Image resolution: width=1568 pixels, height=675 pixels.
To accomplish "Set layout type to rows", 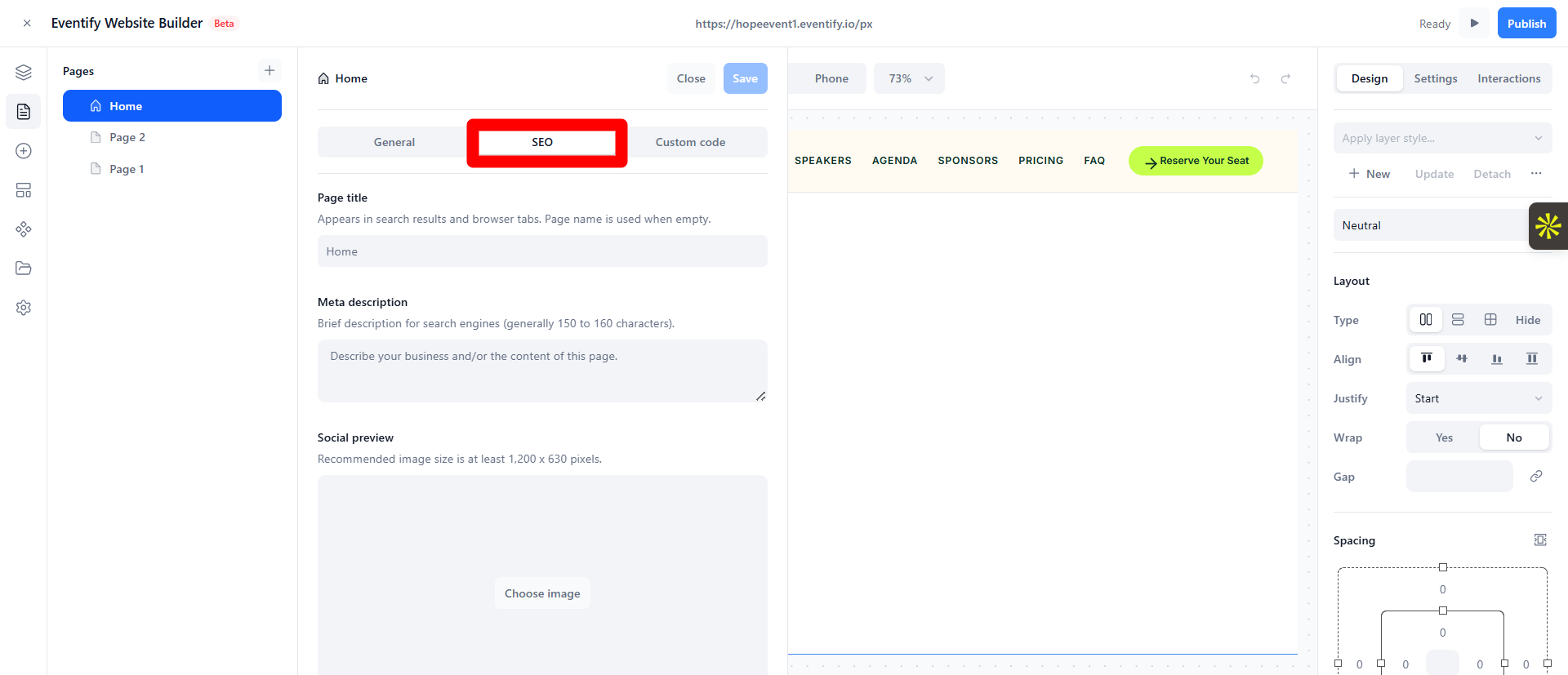I will pyautogui.click(x=1458, y=320).
